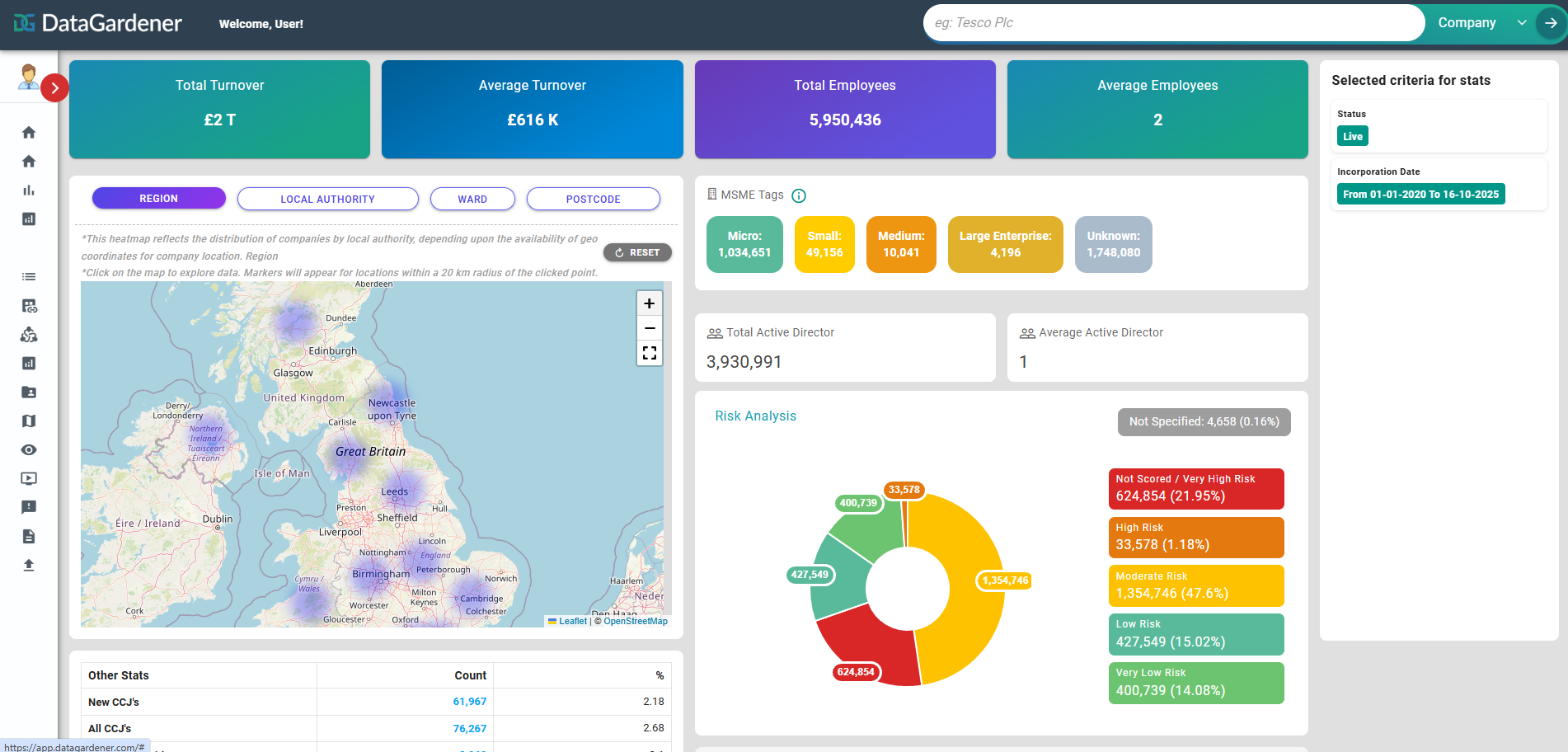Image resolution: width=1568 pixels, height=752 pixels.
Task: Zoom out on the heatmap
Action: point(650,328)
